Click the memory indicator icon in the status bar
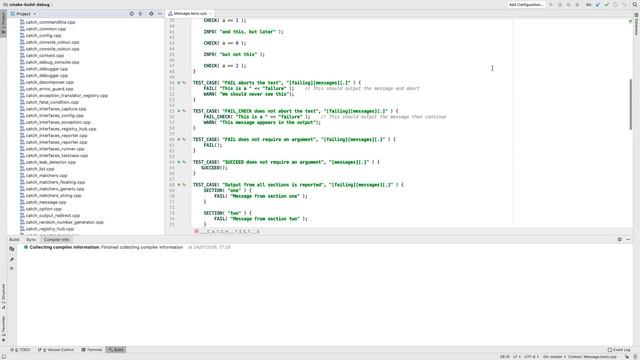640x360 pixels. click(x=635, y=357)
